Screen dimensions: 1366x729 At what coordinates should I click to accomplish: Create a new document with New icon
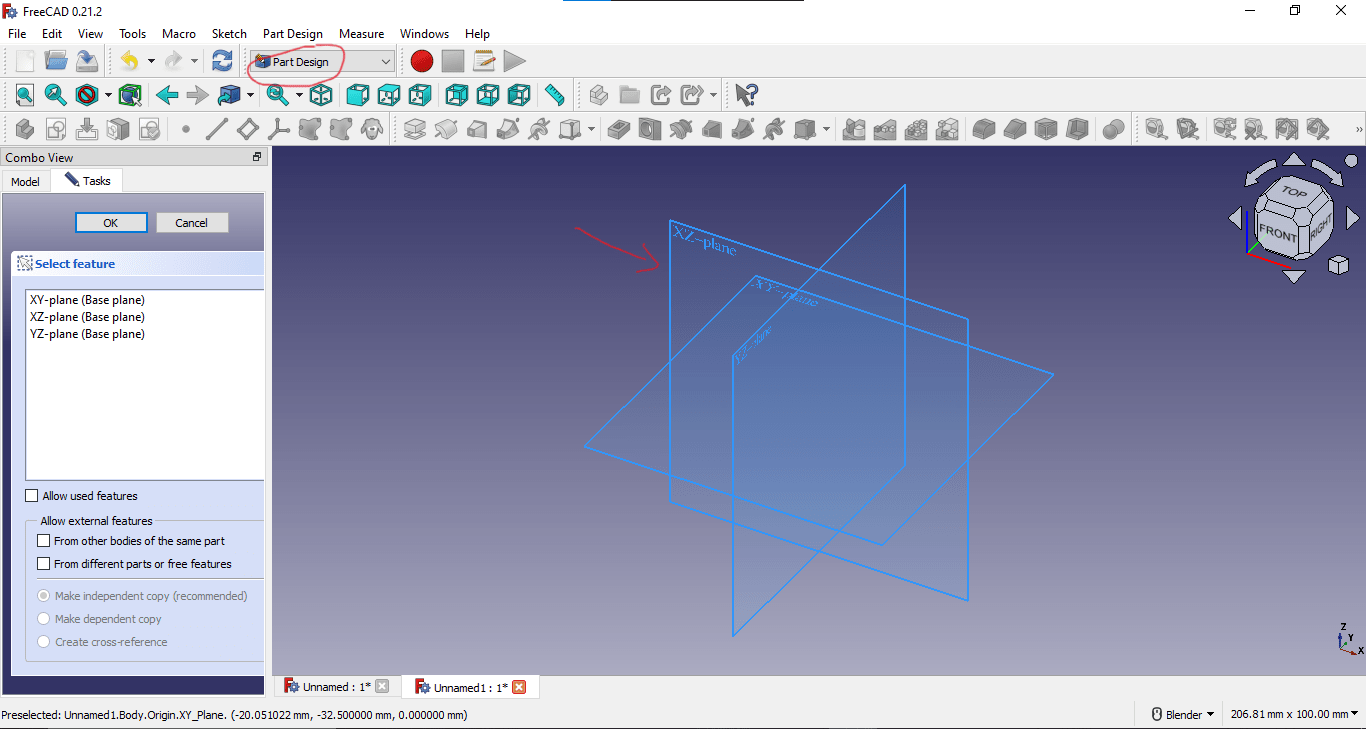[25, 61]
